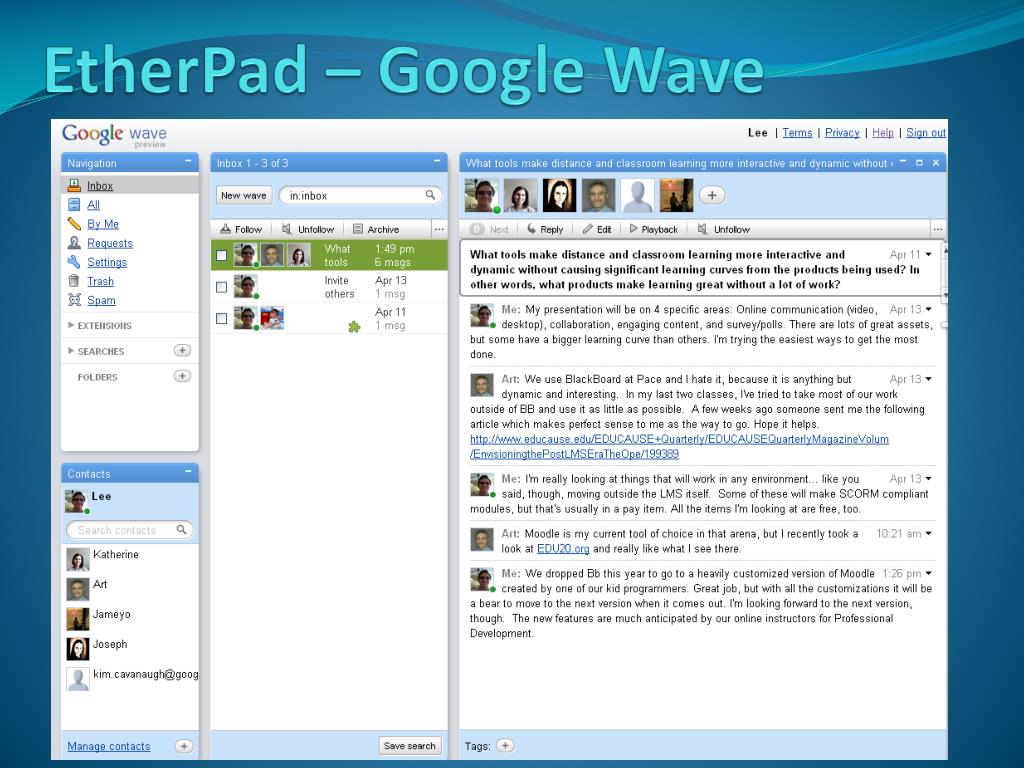This screenshot has height=768, width=1024.
Task: Click Unfollow in the wave toolbar
Action: (x=724, y=229)
